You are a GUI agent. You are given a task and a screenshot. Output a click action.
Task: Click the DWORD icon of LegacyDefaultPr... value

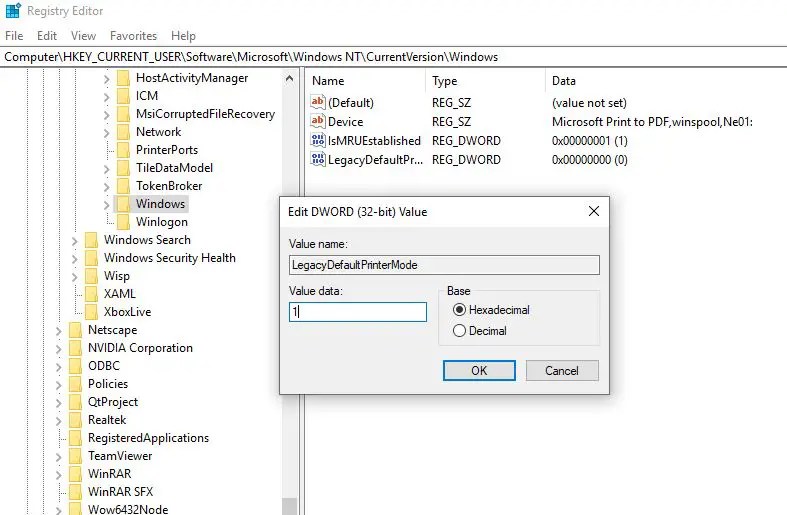click(x=317, y=160)
